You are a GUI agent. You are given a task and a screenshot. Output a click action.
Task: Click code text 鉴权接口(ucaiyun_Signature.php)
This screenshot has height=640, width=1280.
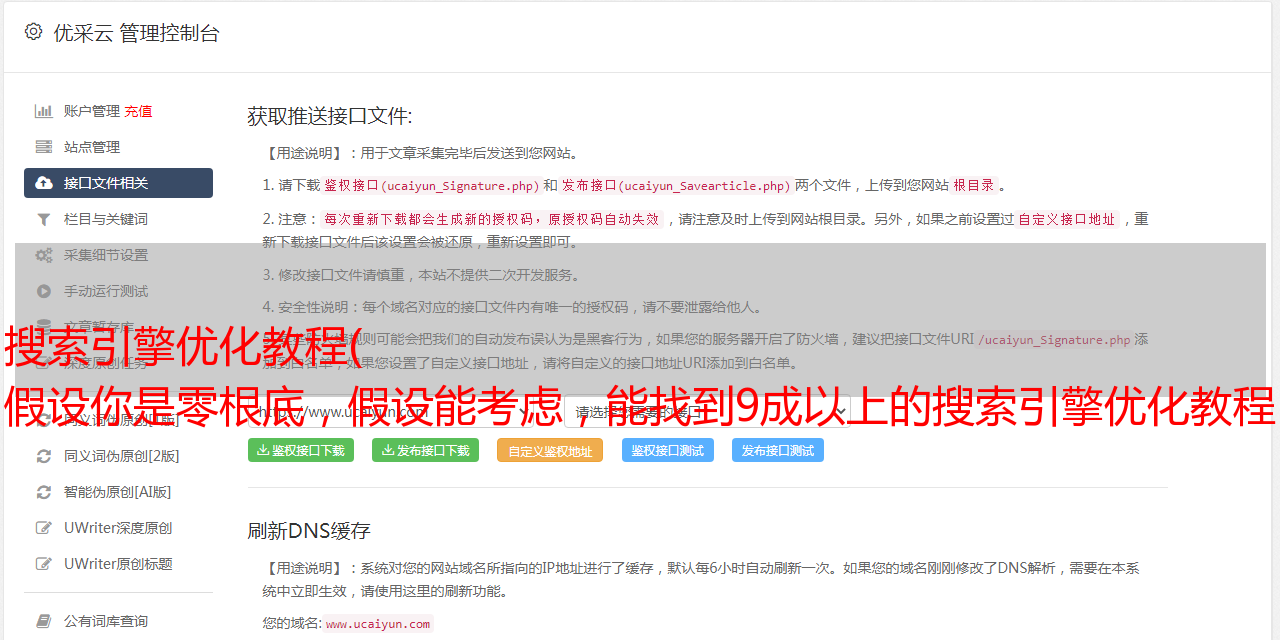point(431,186)
